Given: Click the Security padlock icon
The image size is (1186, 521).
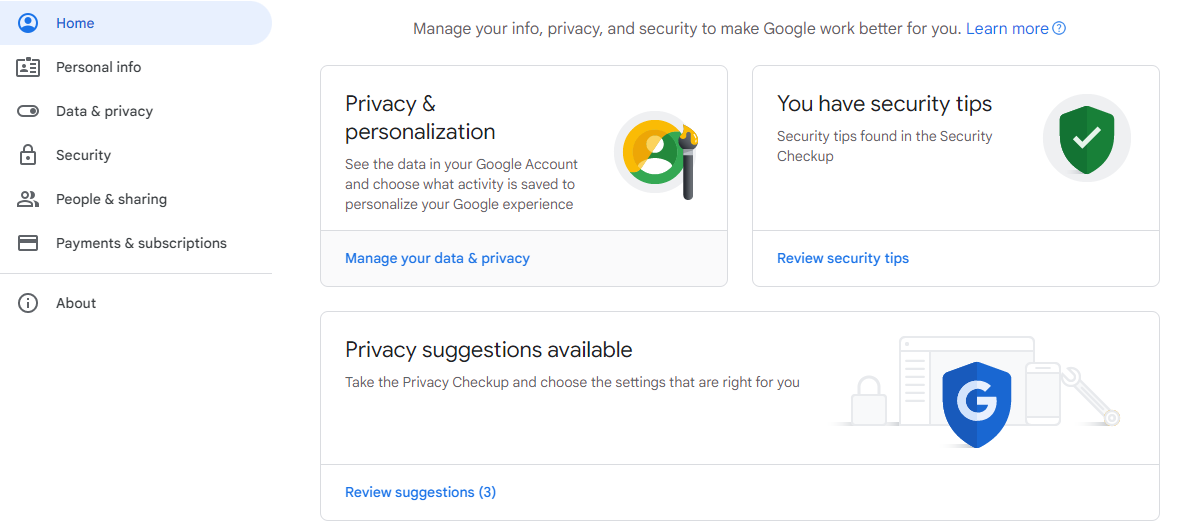Looking at the screenshot, I should pyautogui.click(x=28, y=155).
